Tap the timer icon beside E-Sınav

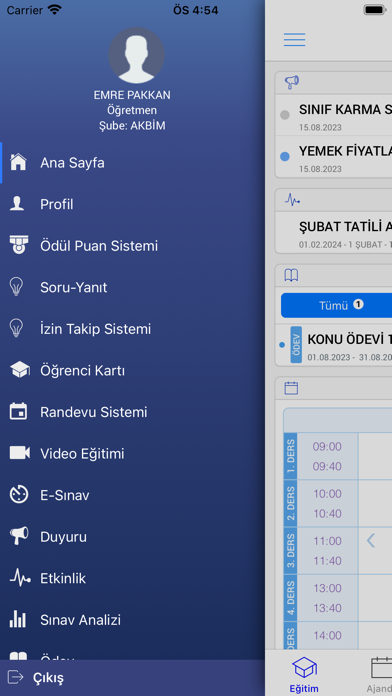[19, 494]
